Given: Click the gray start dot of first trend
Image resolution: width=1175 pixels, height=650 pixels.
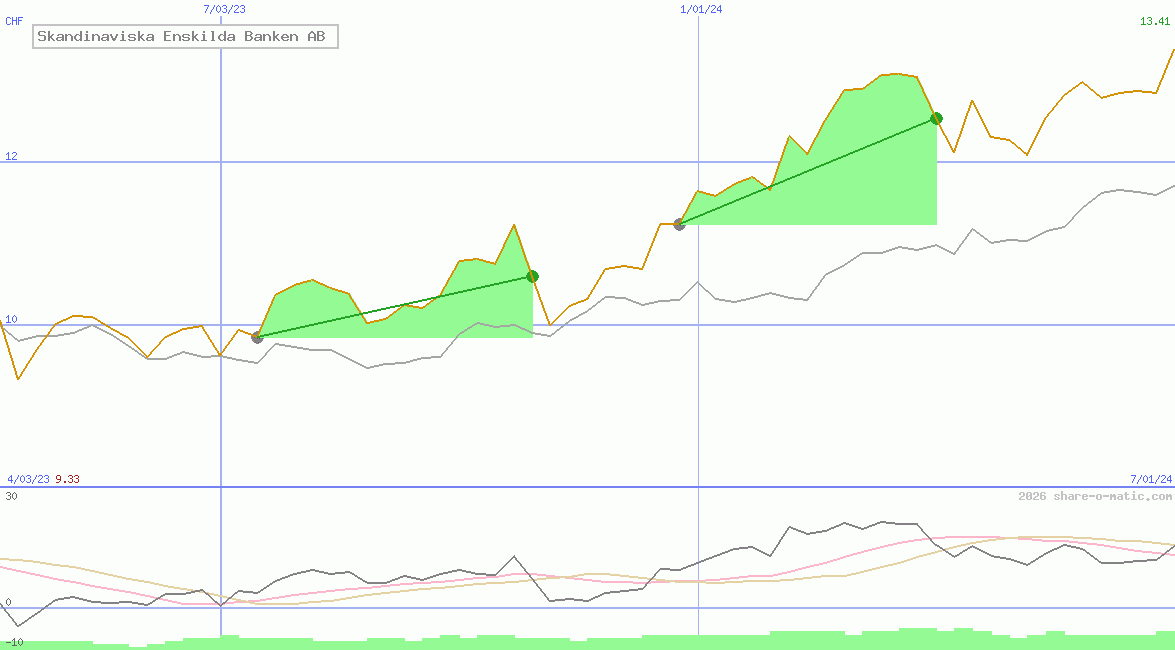Looking at the screenshot, I should 257,337.
